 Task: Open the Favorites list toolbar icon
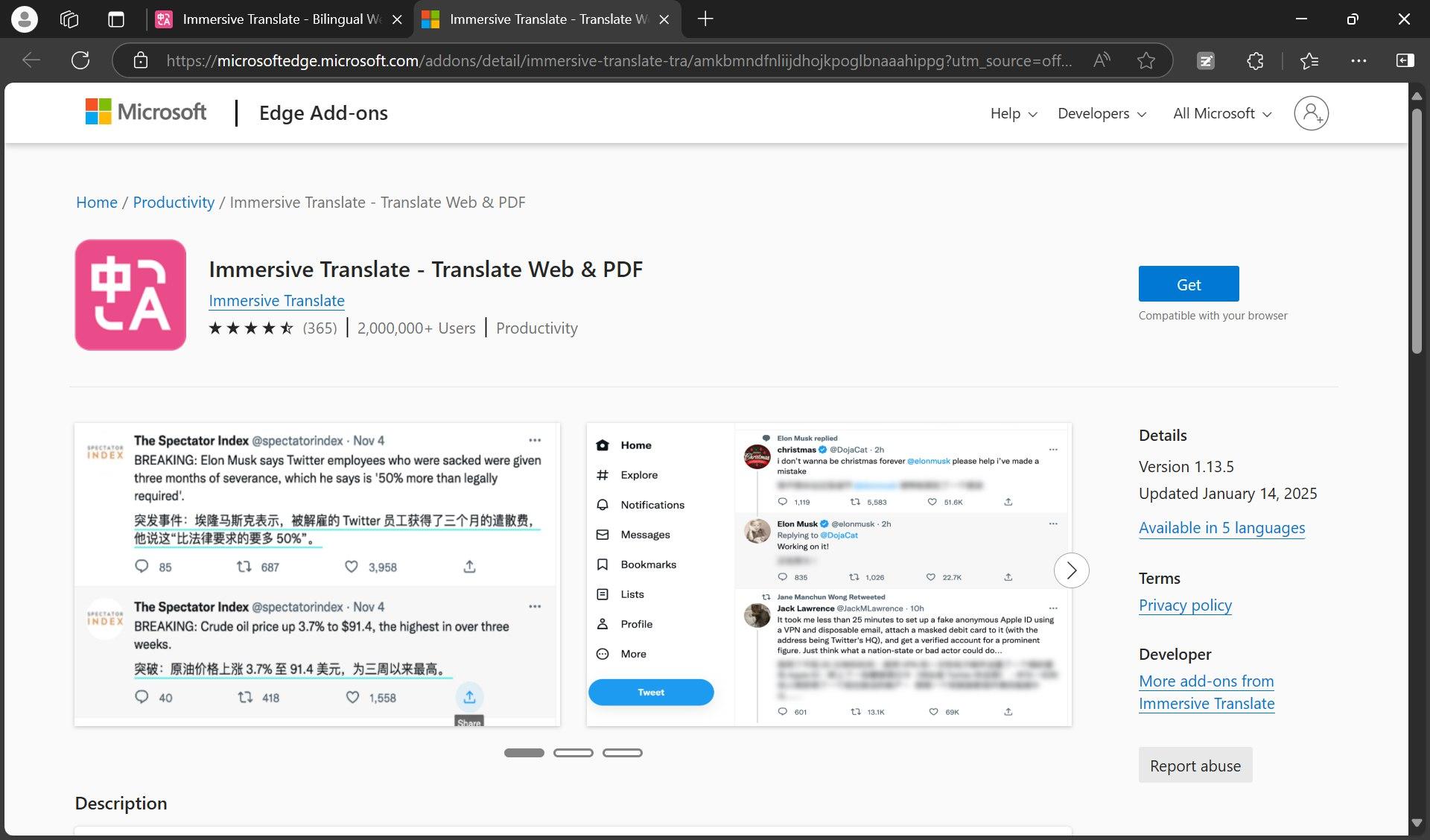coord(1309,60)
